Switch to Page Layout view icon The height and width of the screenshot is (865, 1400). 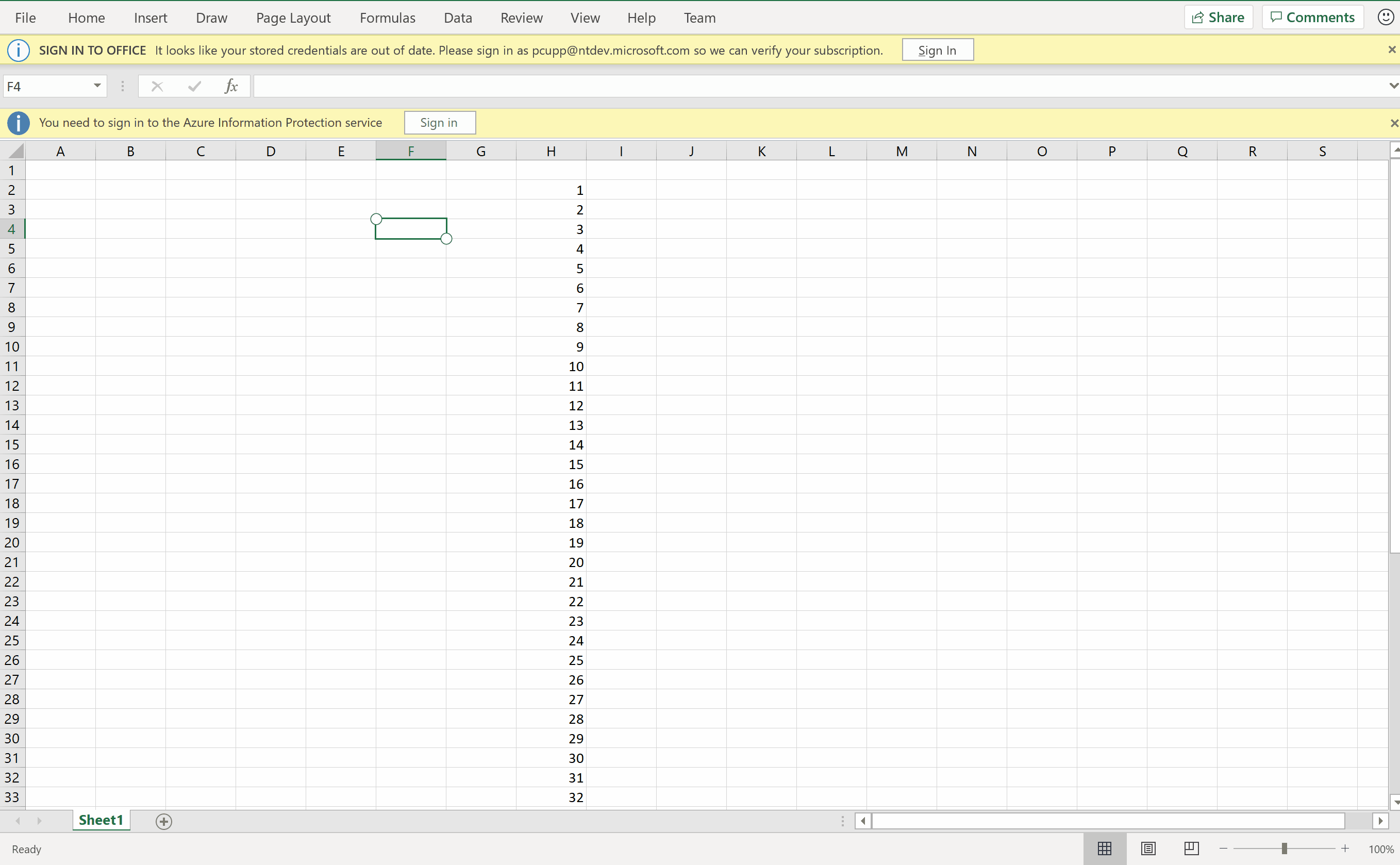pos(1148,849)
